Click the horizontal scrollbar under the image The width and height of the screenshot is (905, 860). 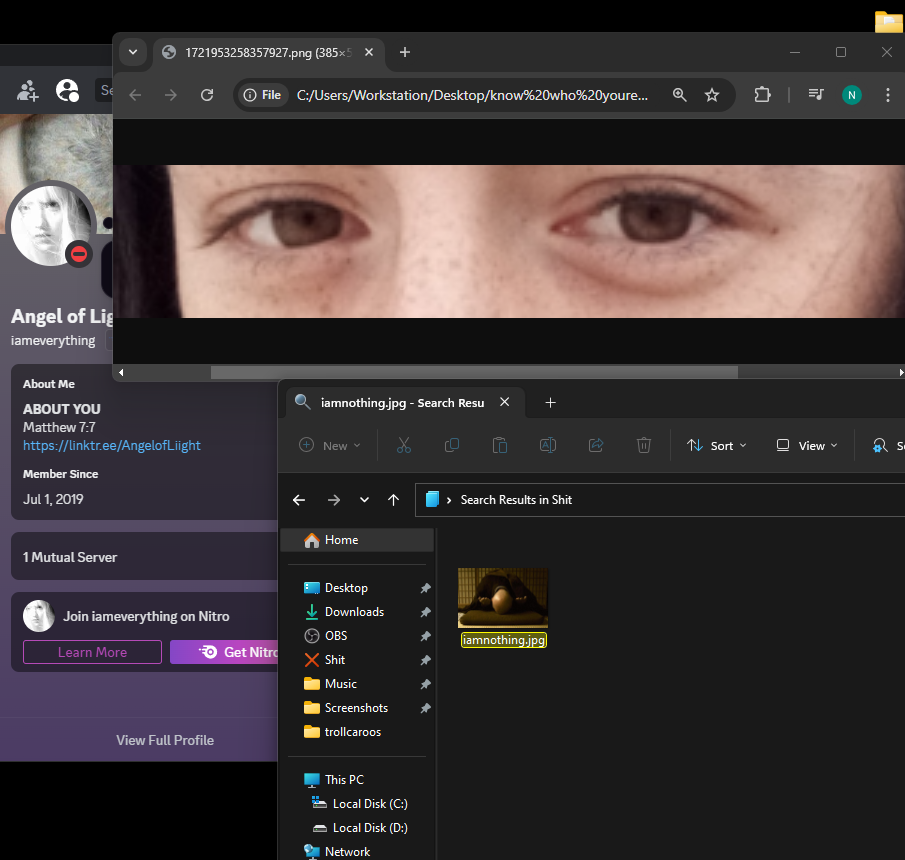tap(473, 372)
